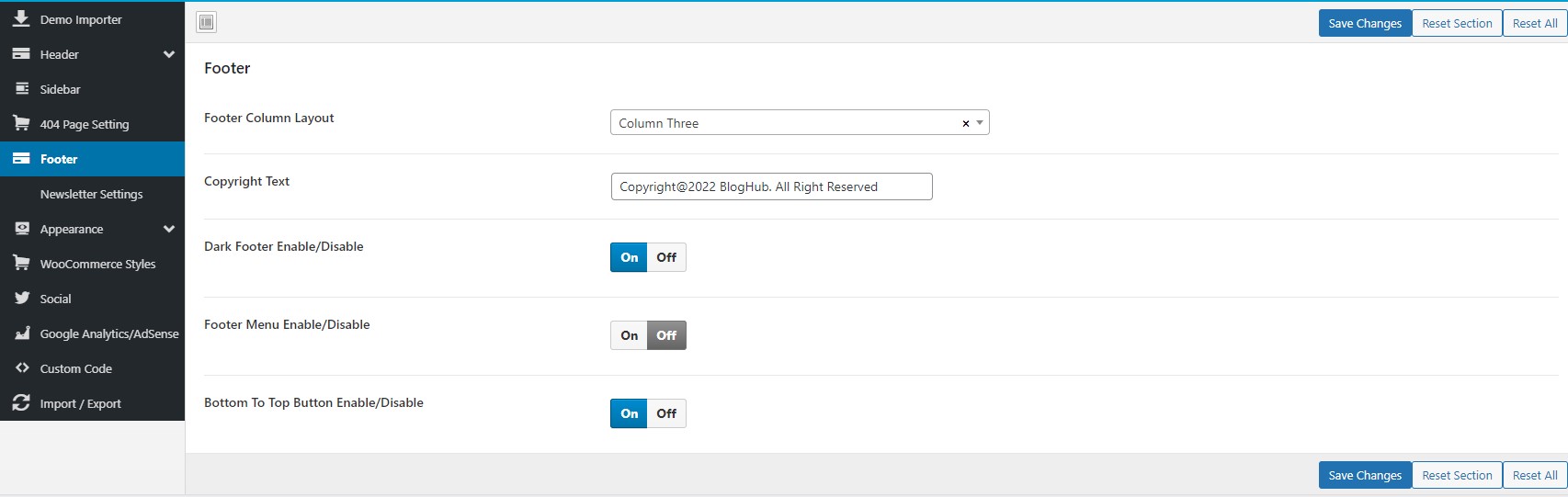
Task: Click into the Copyright Text field
Action: [x=771, y=186]
